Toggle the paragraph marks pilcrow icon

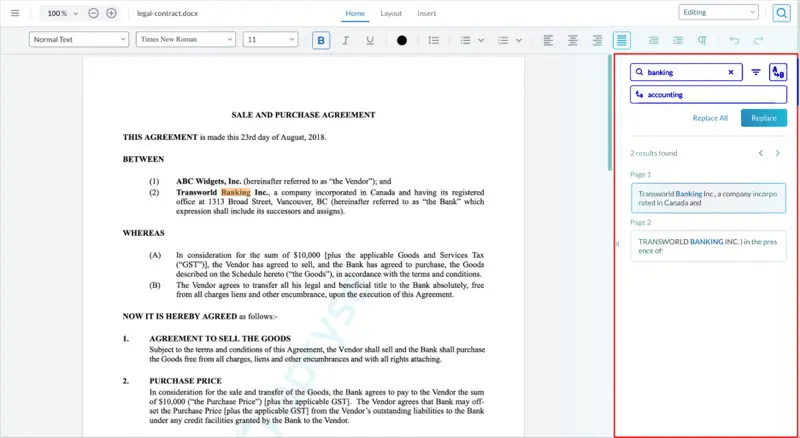(702, 40)
